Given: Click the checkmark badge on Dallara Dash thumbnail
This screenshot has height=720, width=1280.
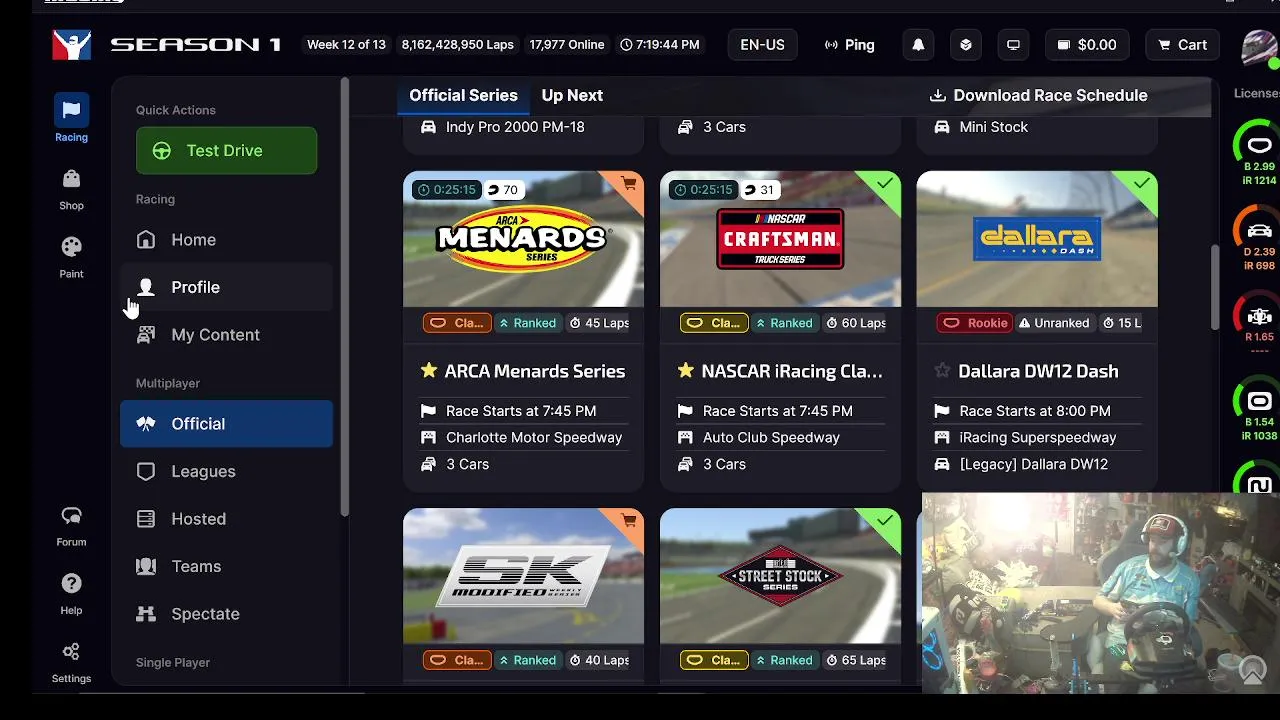Looking at the screenshot, I should tap(1141, 185).
